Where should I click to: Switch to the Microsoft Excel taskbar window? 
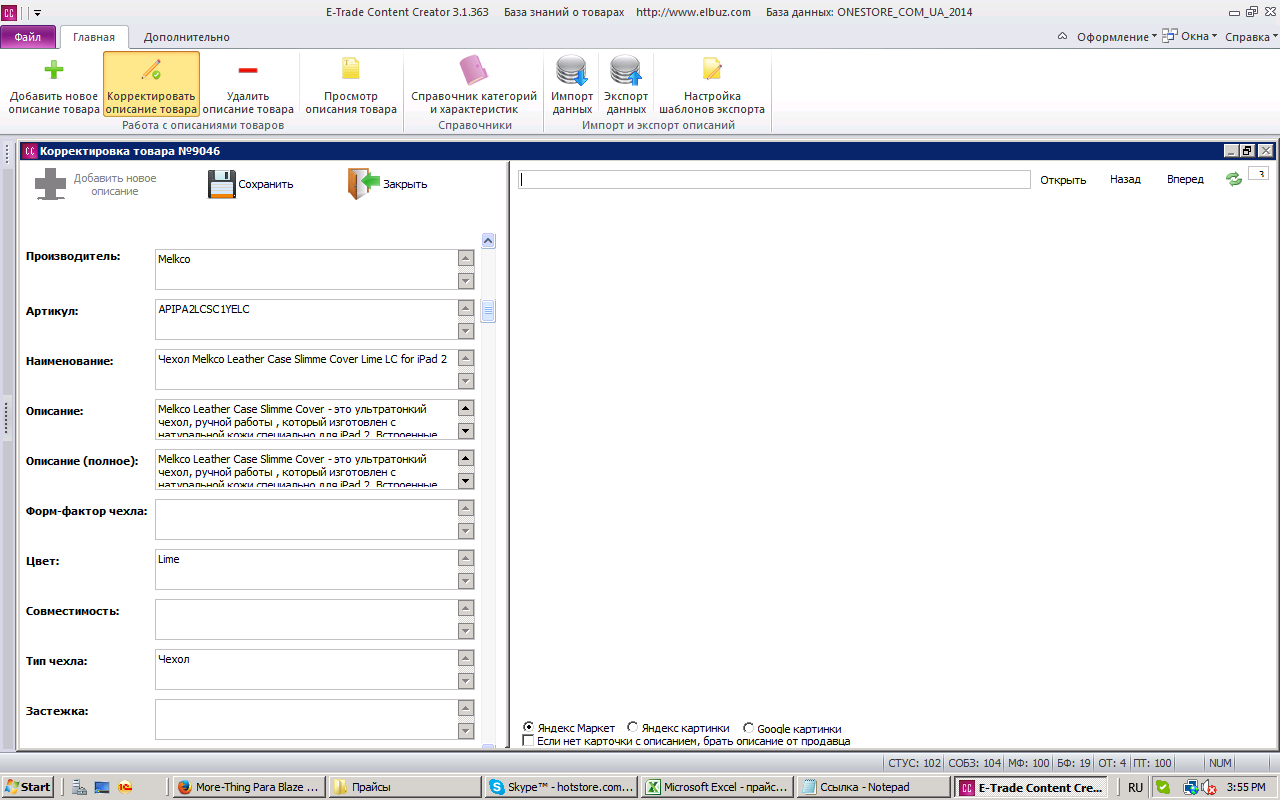(x=717, y=787)
